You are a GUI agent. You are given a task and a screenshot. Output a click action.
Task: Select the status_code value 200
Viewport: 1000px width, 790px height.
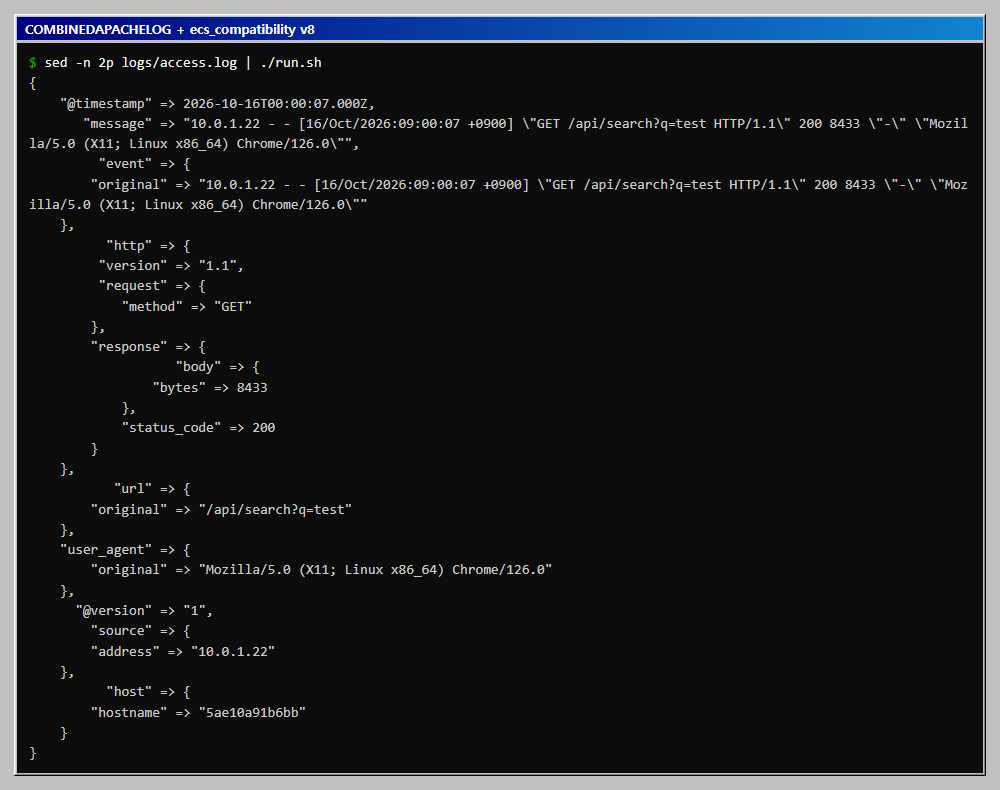264,428
